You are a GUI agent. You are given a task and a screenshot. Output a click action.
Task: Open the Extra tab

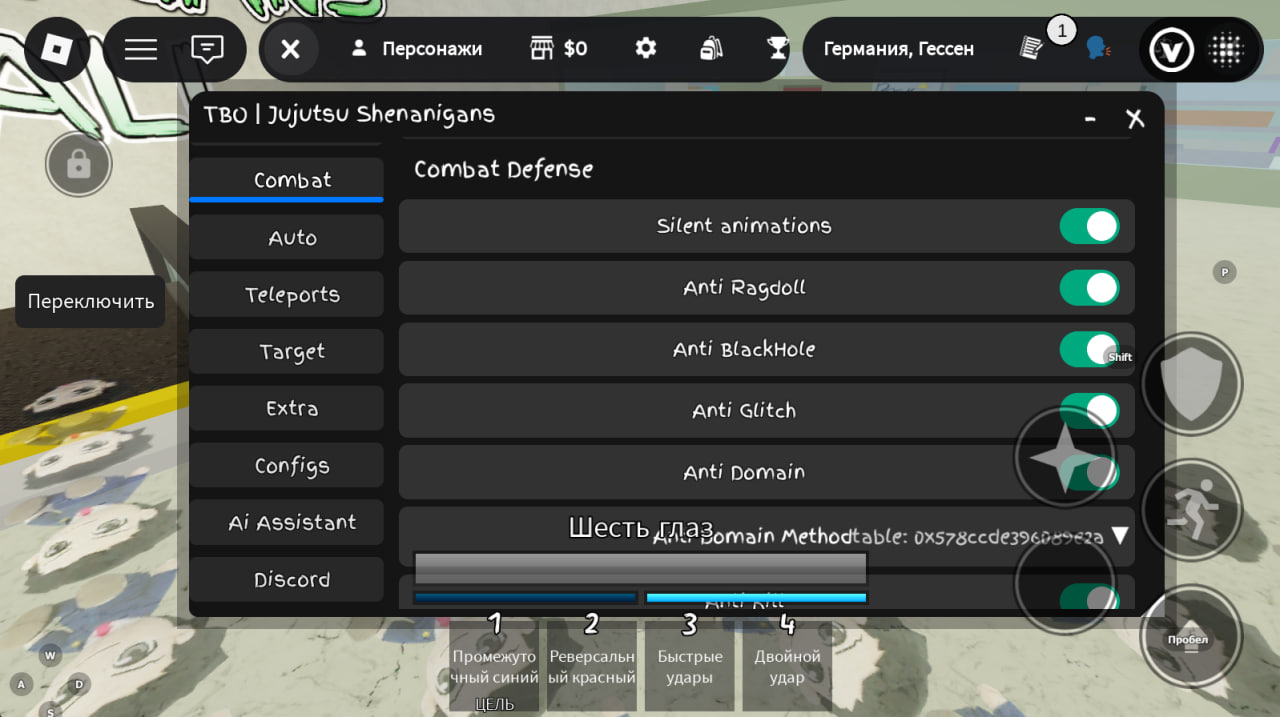286,408
